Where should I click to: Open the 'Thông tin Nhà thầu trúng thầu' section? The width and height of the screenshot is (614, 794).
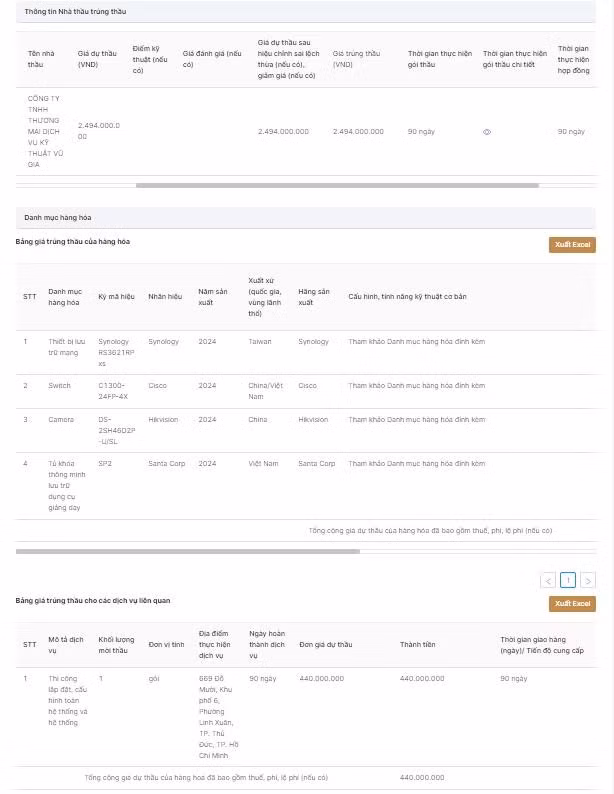[x=76, y=11]
